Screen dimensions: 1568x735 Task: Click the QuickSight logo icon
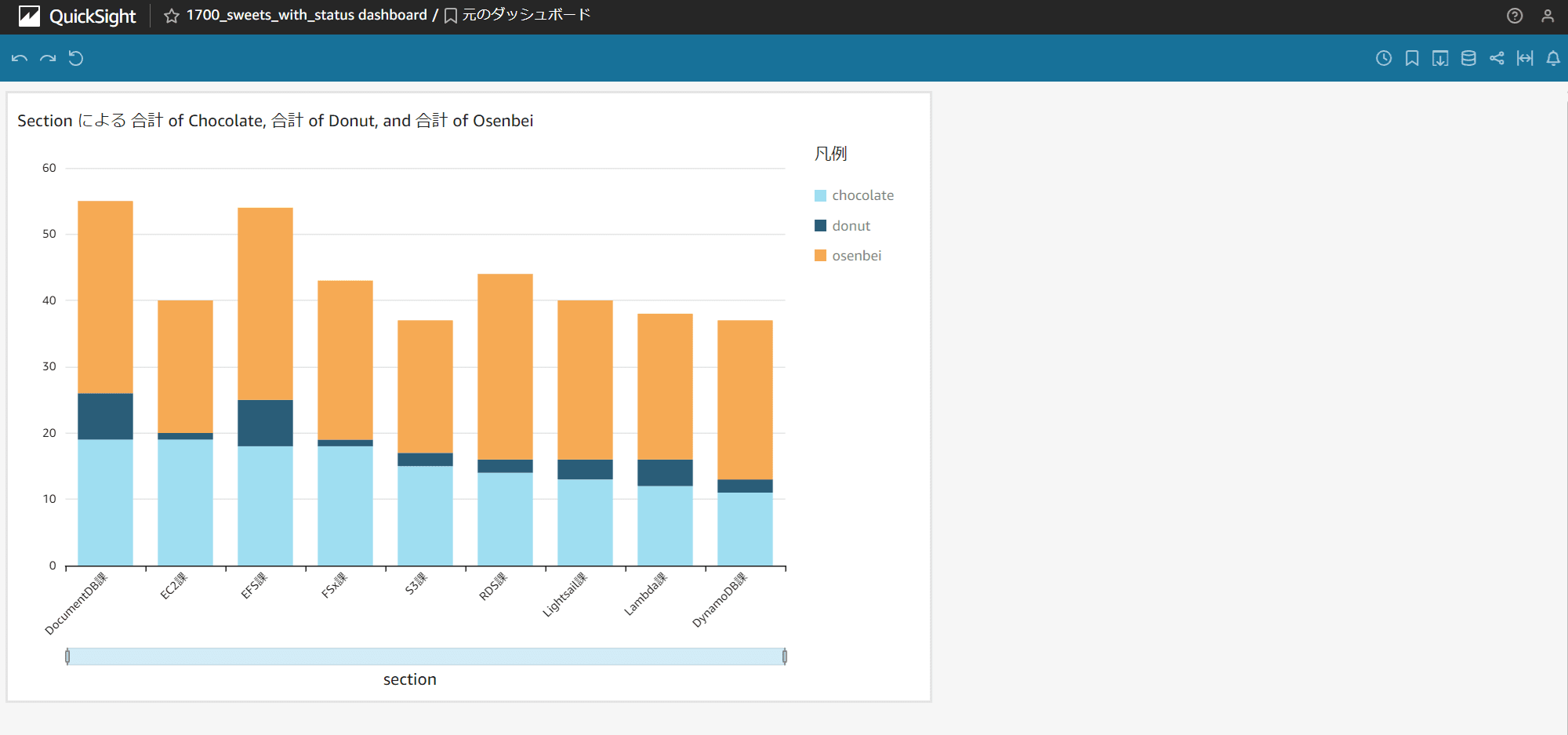click(29, 16)
